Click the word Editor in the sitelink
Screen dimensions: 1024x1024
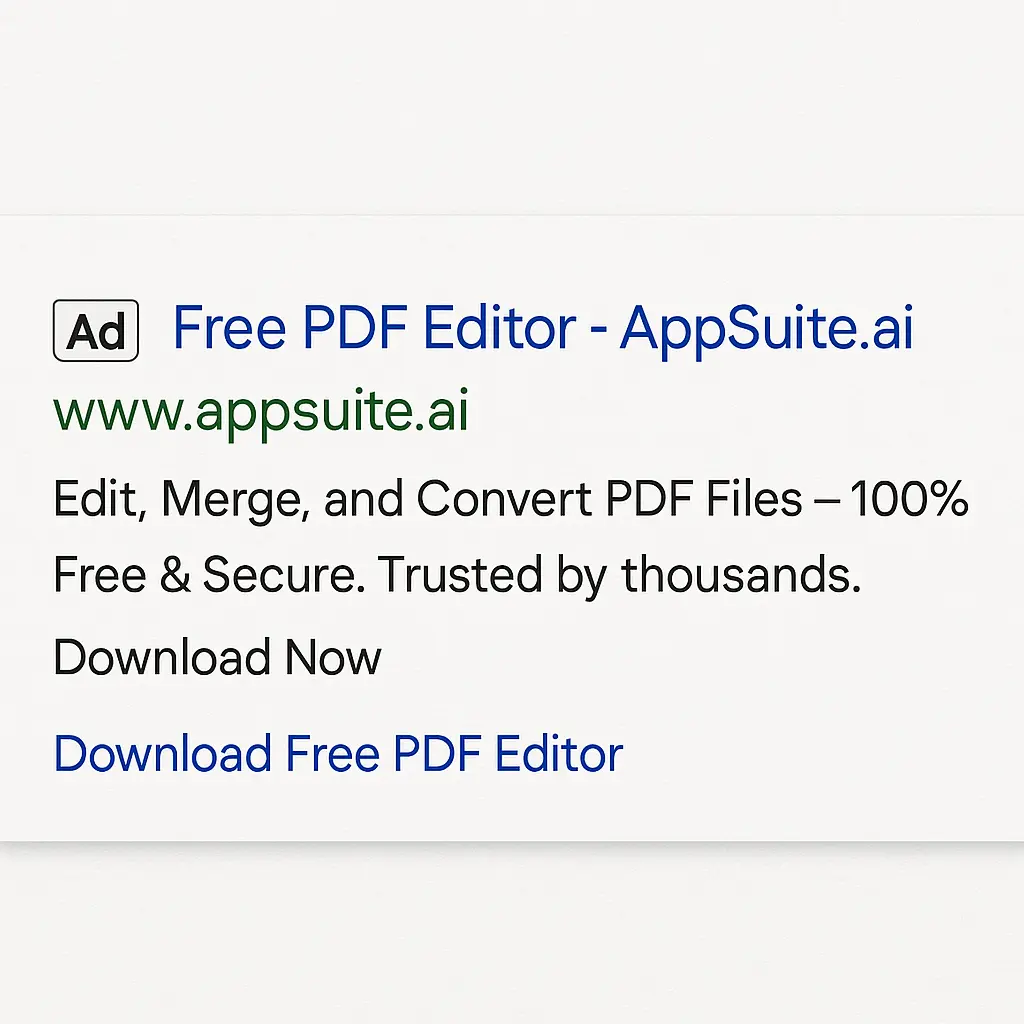click(x=560, y=753)
